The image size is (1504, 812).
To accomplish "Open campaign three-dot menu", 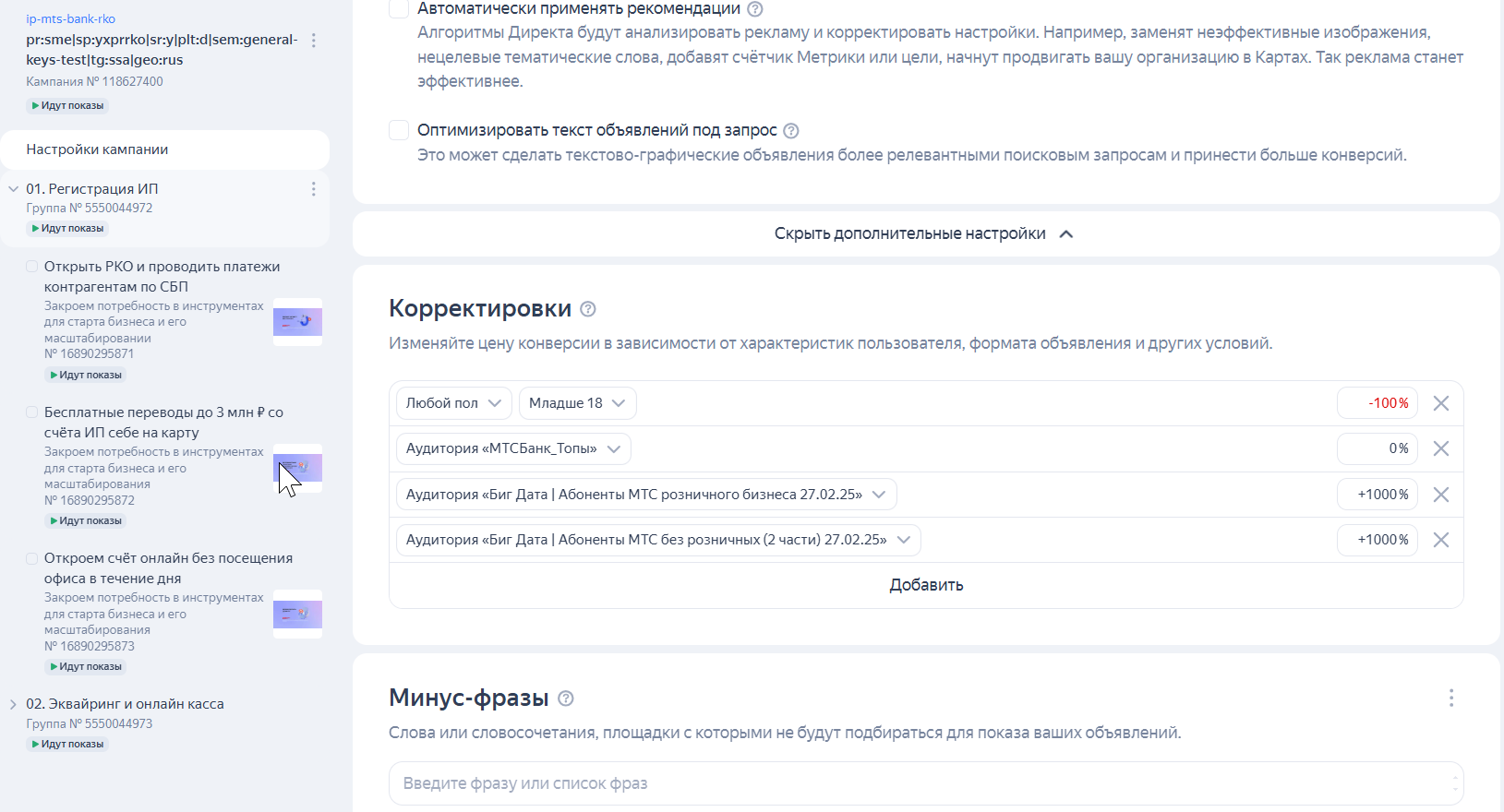I will 314,41.
